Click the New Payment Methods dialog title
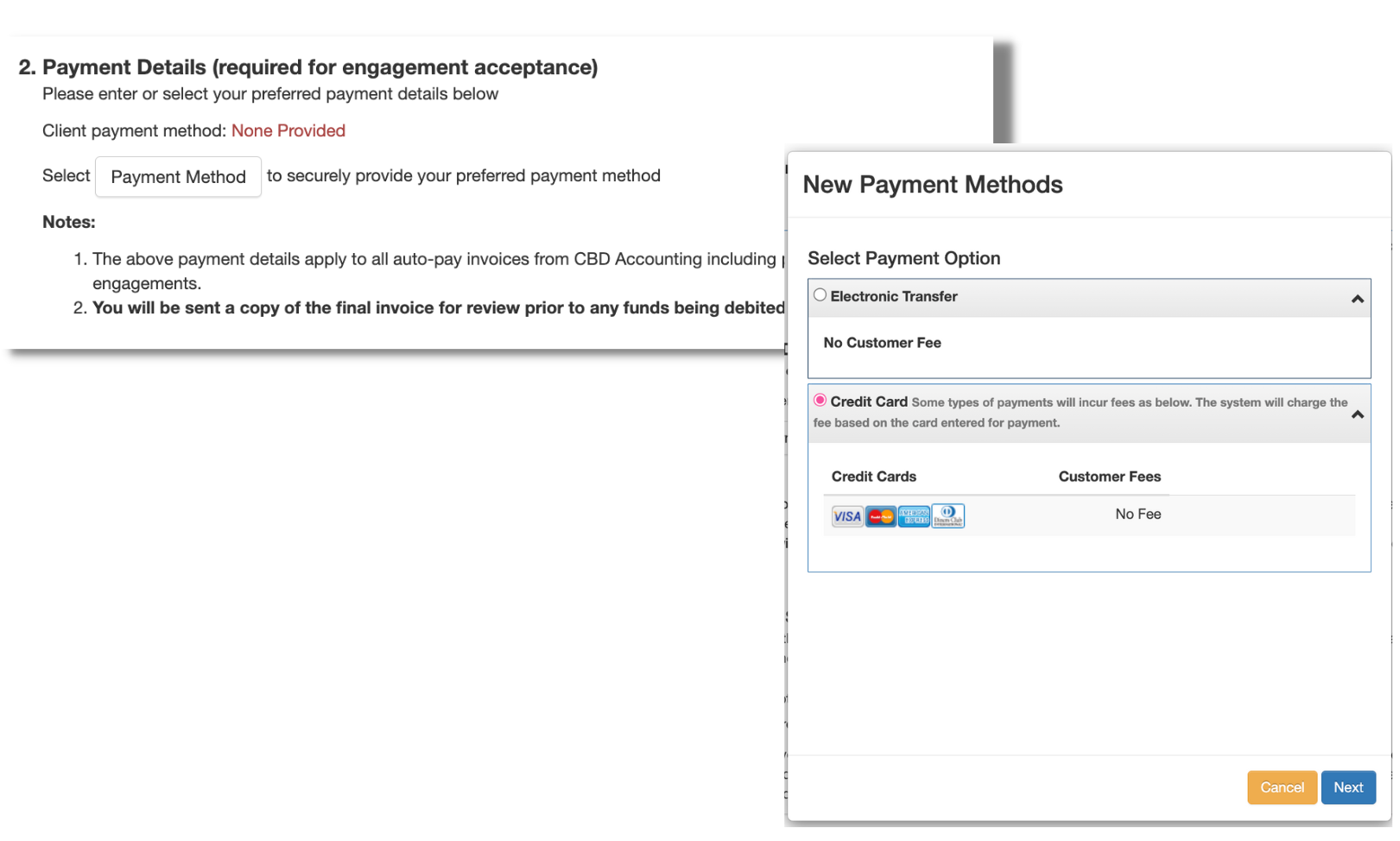This screenshot has height=841, width=1400. (932, 185)
